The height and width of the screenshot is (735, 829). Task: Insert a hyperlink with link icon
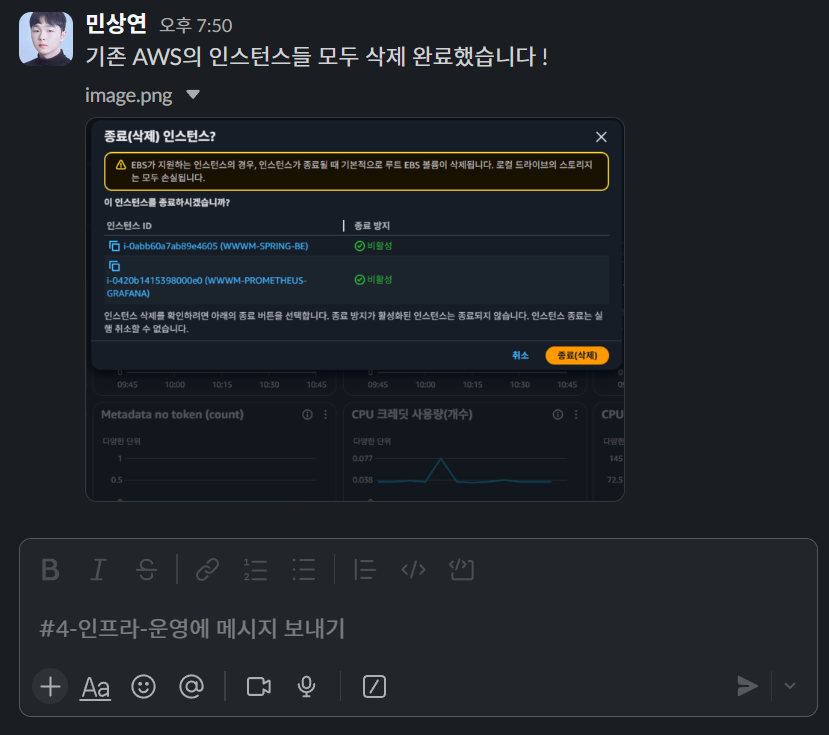208,570
